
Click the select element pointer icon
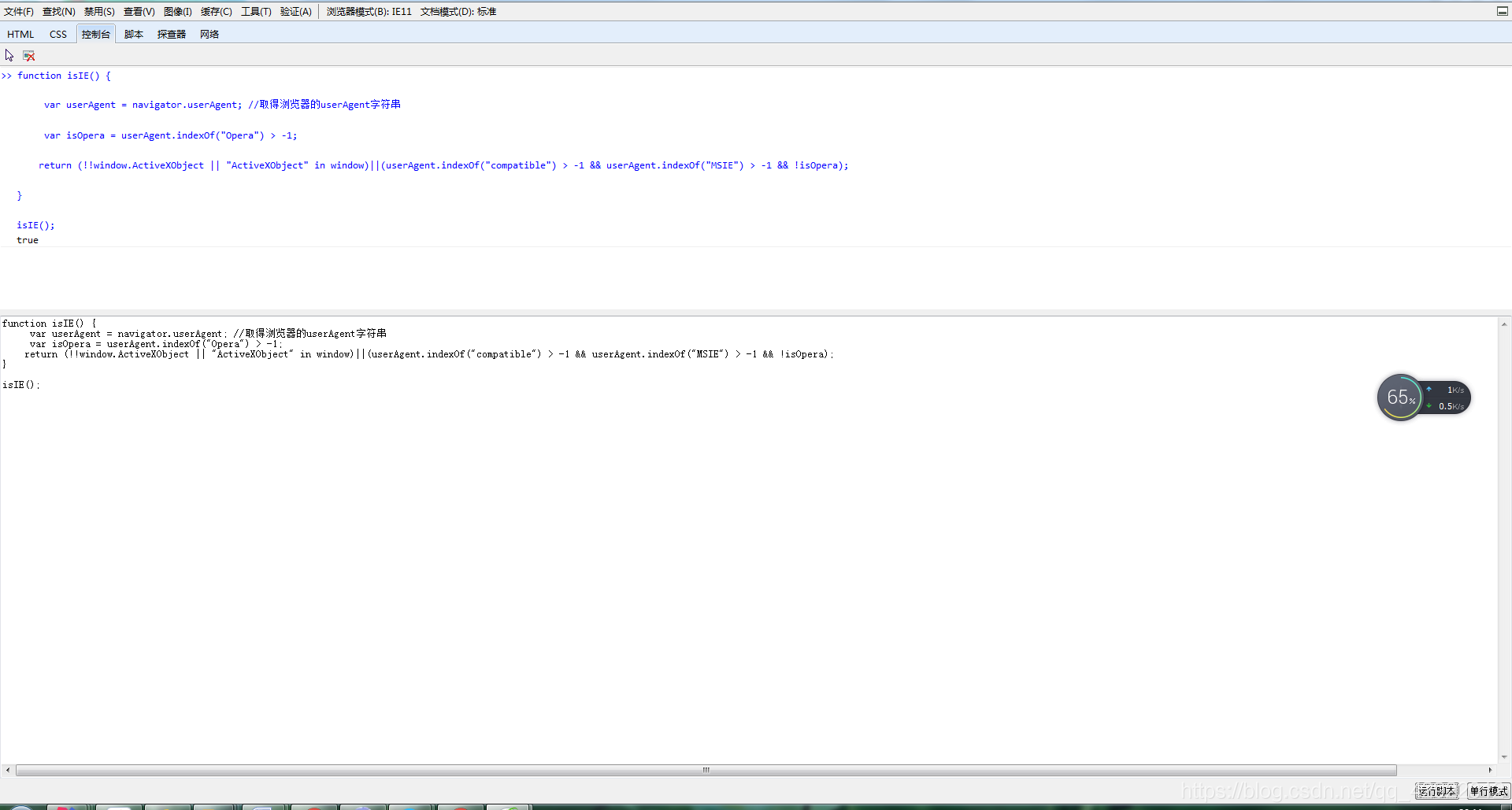pyautogui.click(x=9, y=55)
